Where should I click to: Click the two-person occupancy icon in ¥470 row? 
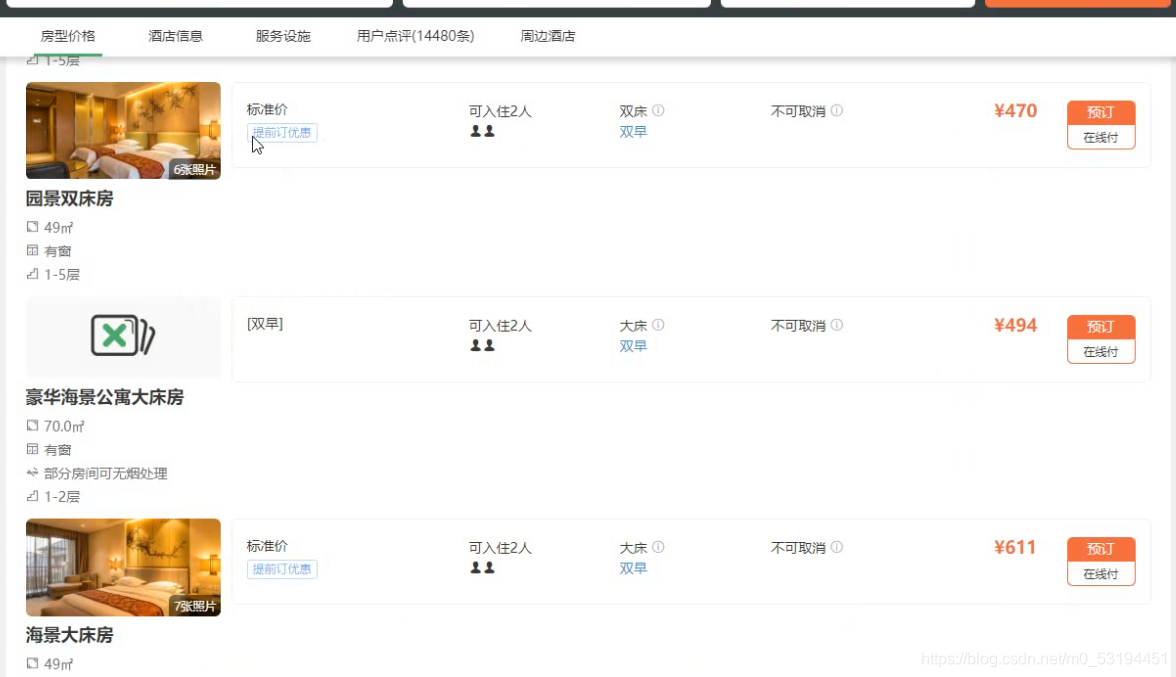(x=482, y=131)
